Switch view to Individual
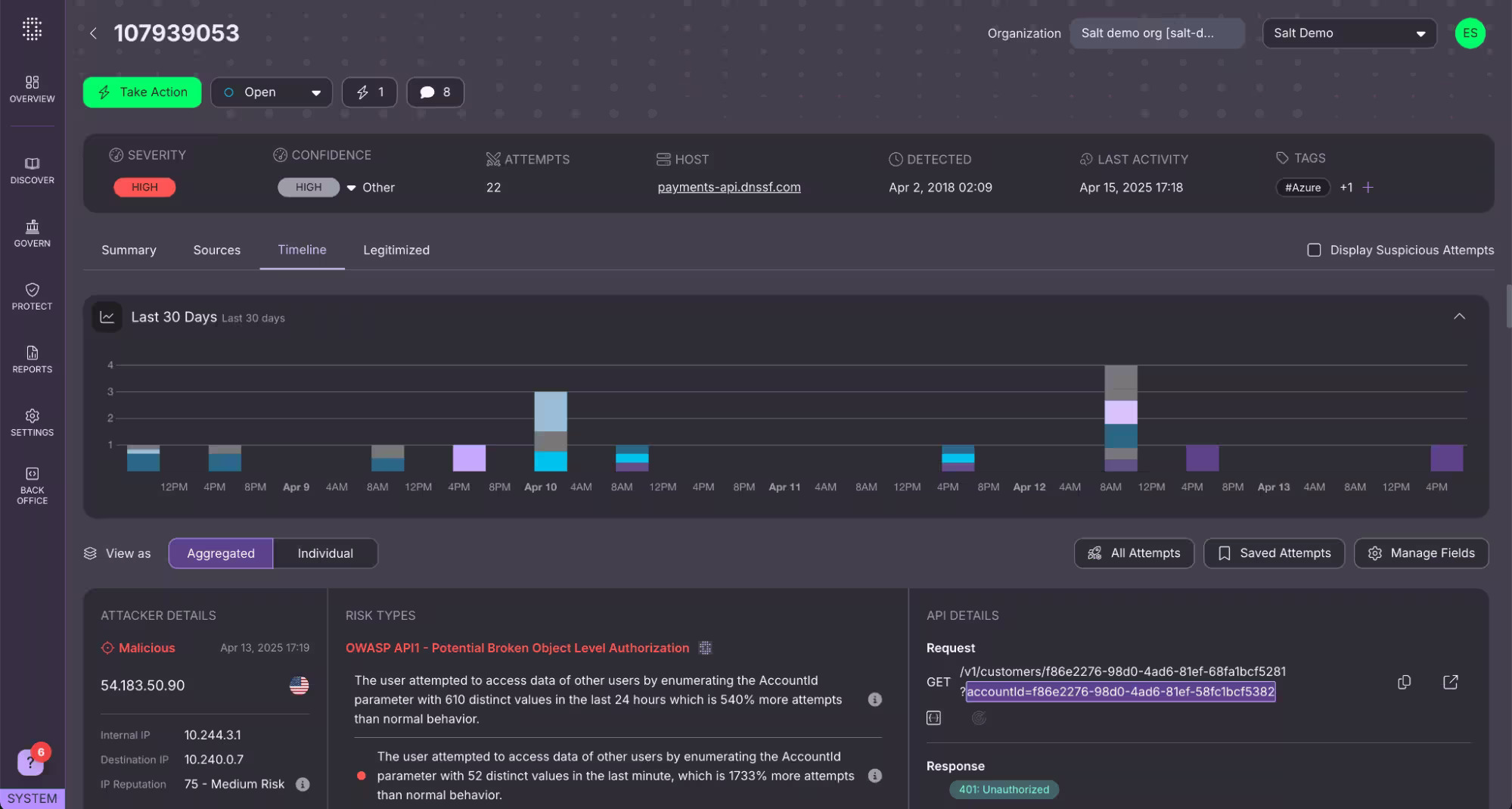 [x=324, y=553]
